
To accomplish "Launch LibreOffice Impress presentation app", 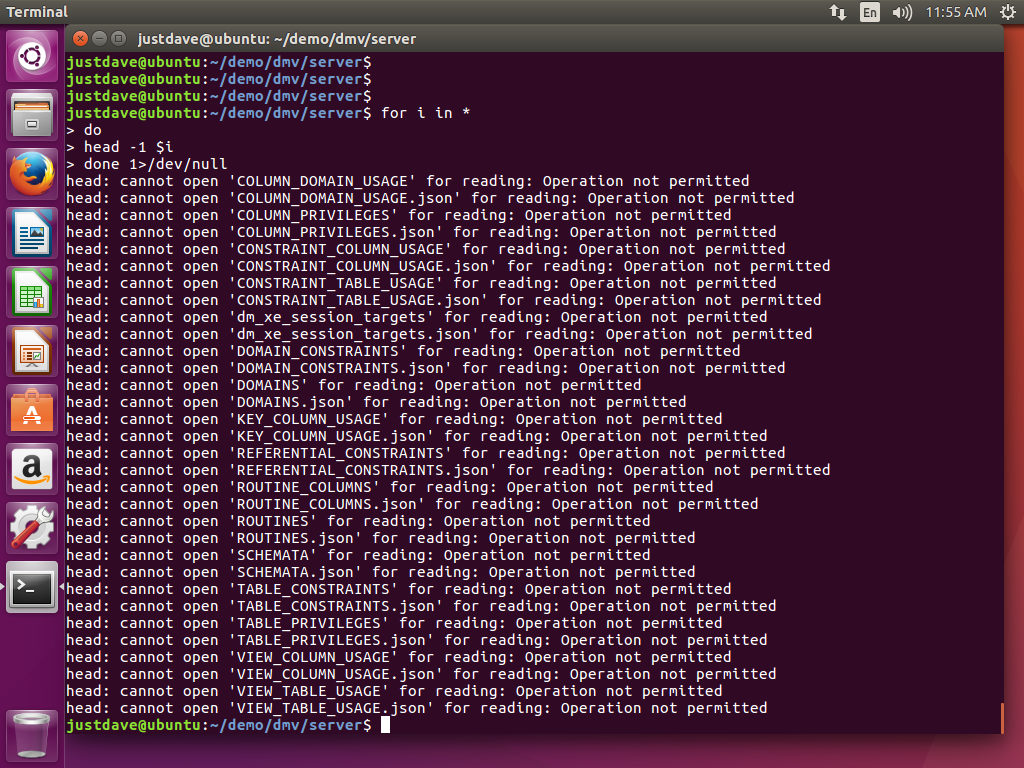I will [32, 351].
